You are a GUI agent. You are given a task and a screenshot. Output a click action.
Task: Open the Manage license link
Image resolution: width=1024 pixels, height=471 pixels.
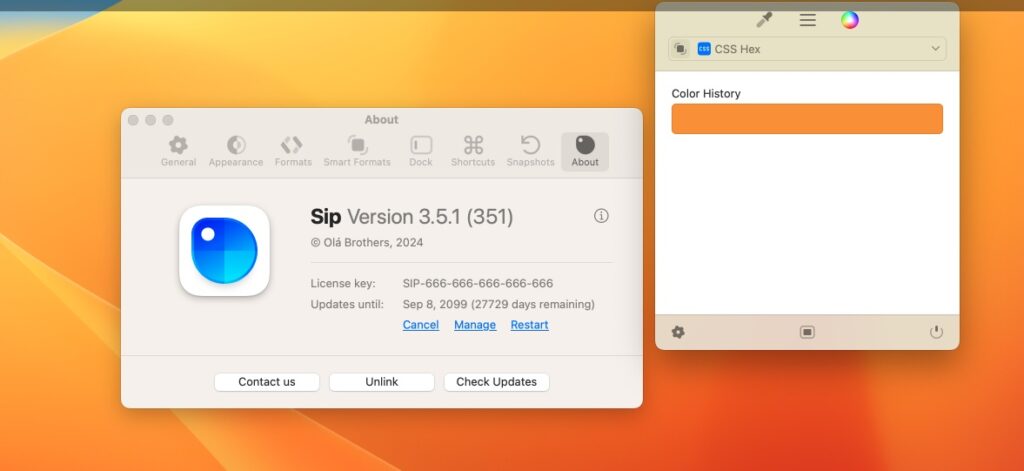tap(475, 325)
